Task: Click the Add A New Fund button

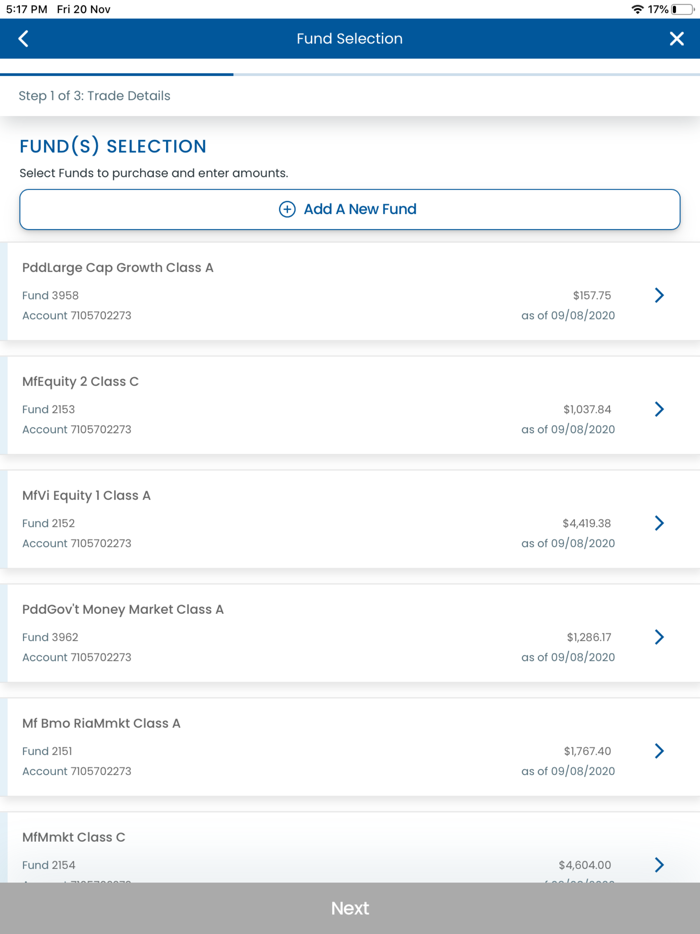Action: (349, 209)
